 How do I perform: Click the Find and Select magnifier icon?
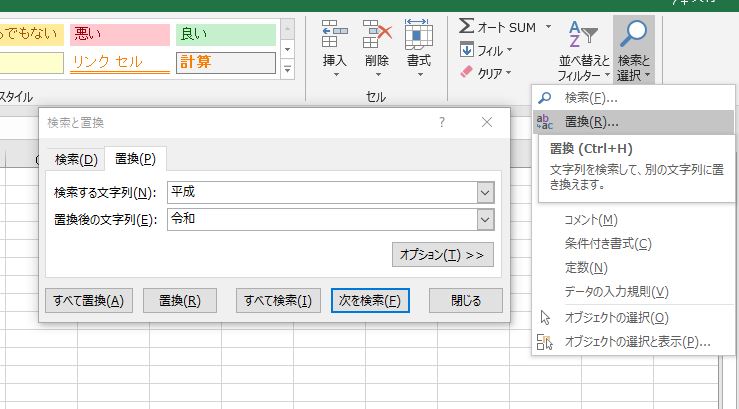point(633,33)
